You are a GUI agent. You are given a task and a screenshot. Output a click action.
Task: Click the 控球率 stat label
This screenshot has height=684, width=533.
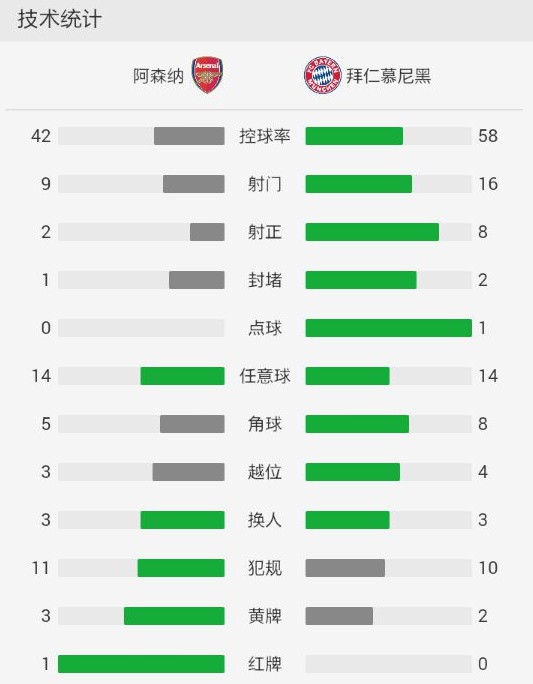(x=265, y=136)
